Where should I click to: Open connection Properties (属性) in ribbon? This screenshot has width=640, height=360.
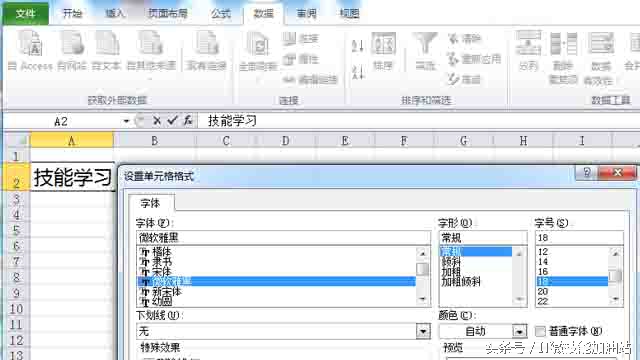coord(300,59)
